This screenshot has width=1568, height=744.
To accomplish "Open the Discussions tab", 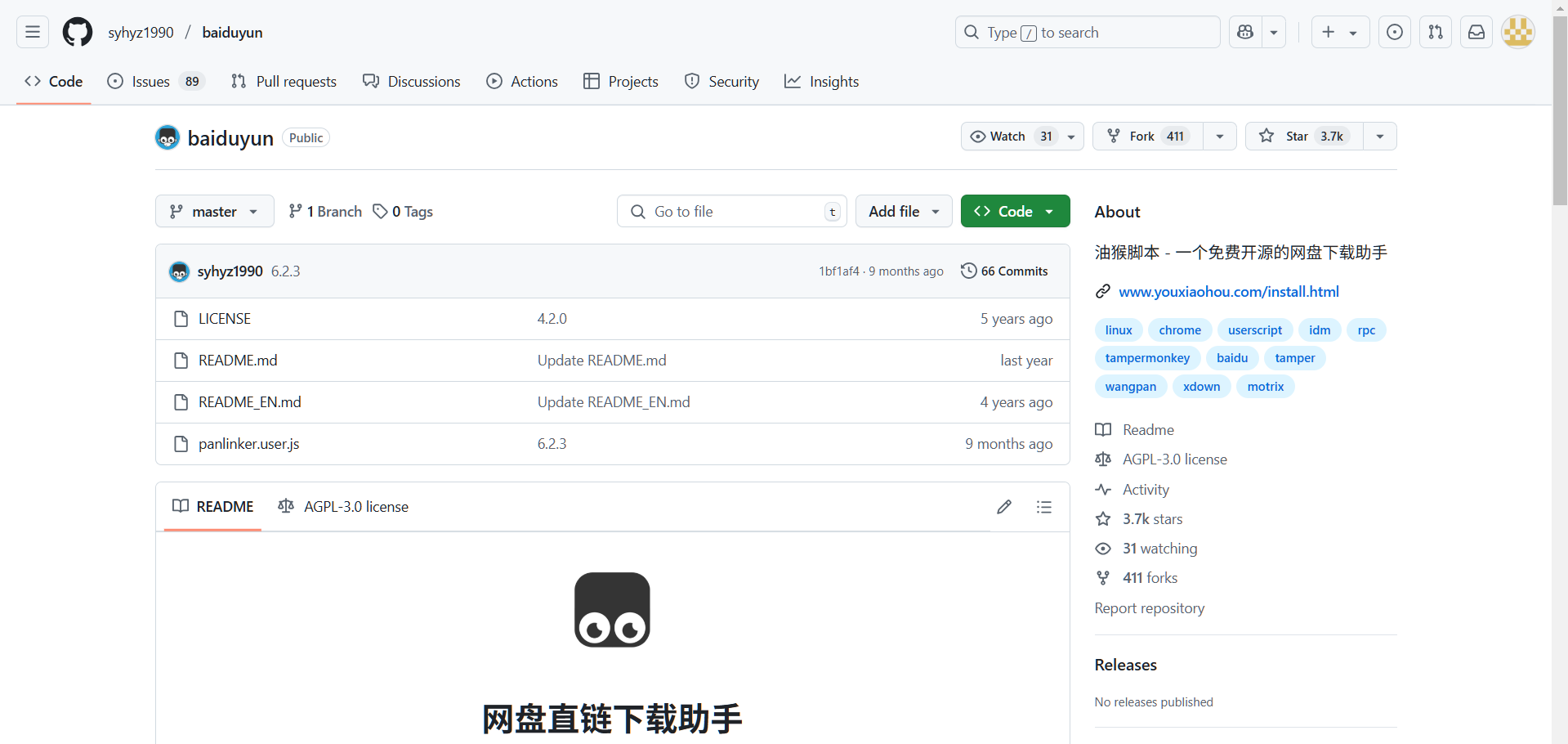I will point(412,81).
